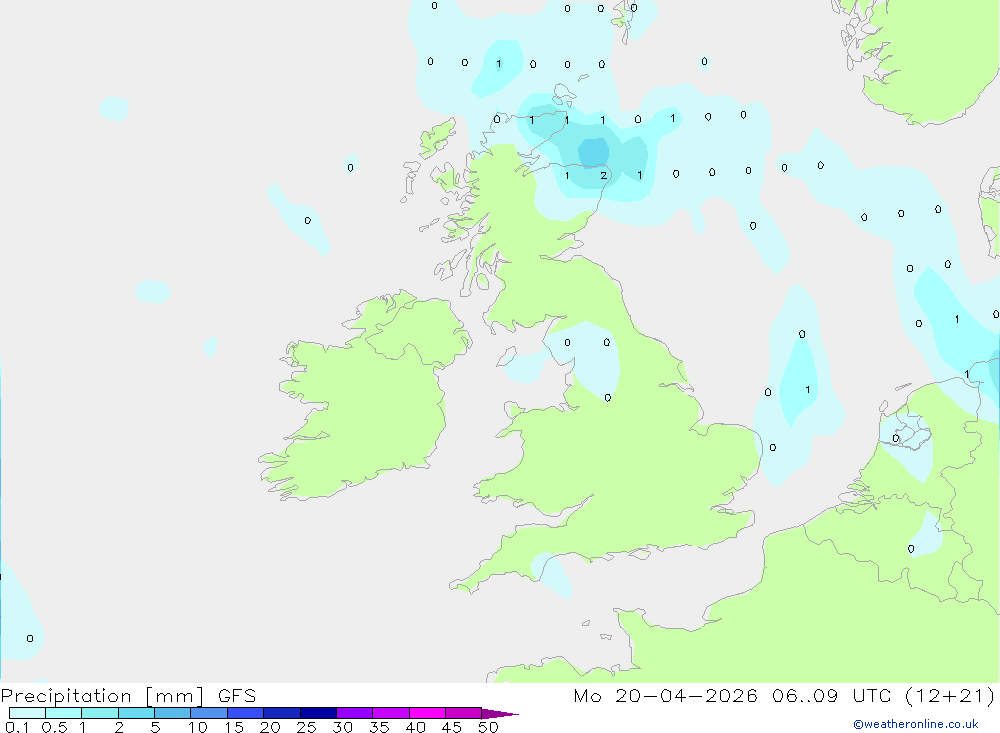Open the weatheronline.co.uk link

(916, 724)
